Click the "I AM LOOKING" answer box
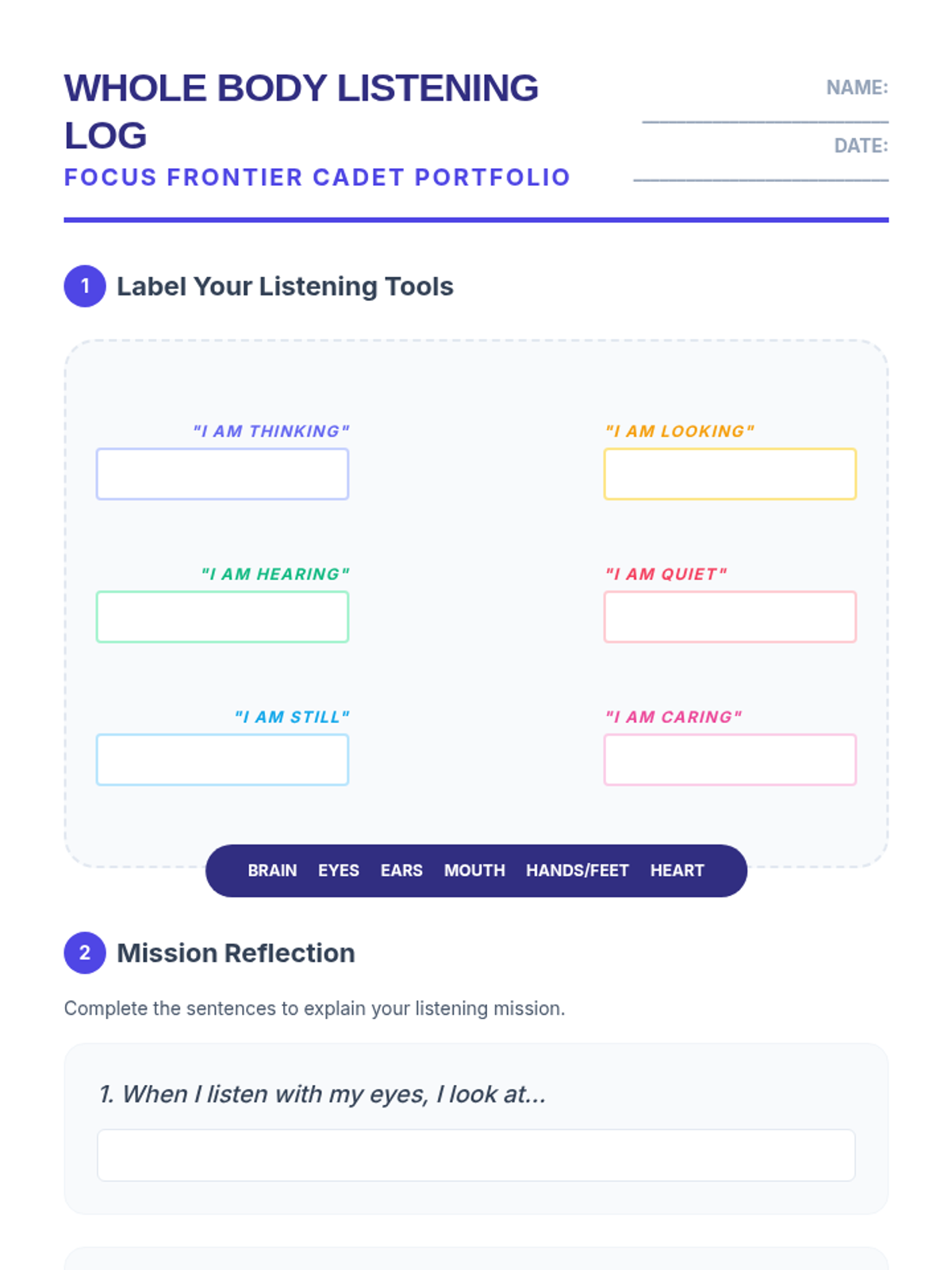This screenshot has width=952, height=1270. pos(730,474)
